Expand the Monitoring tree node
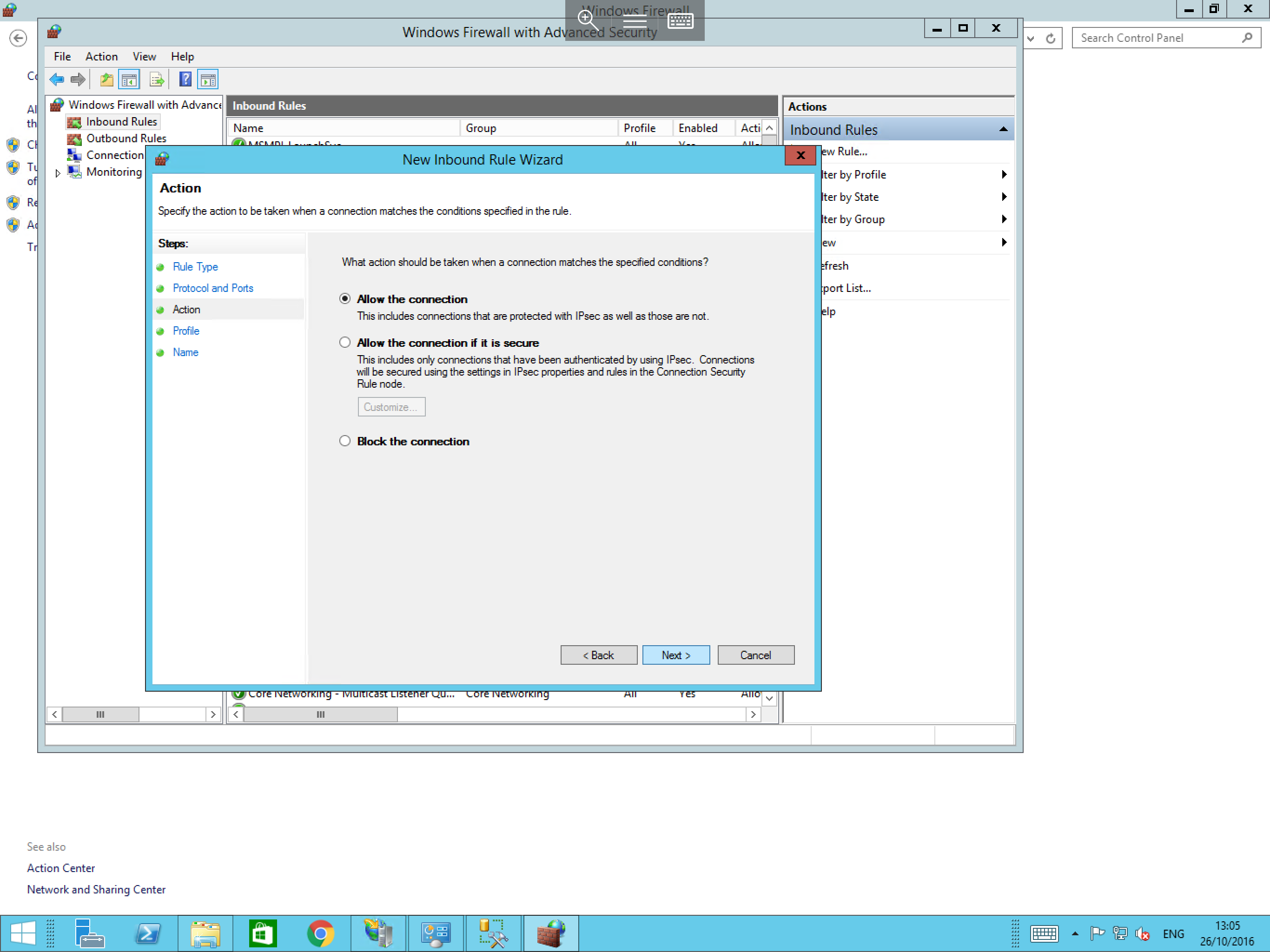 point(58,172)
